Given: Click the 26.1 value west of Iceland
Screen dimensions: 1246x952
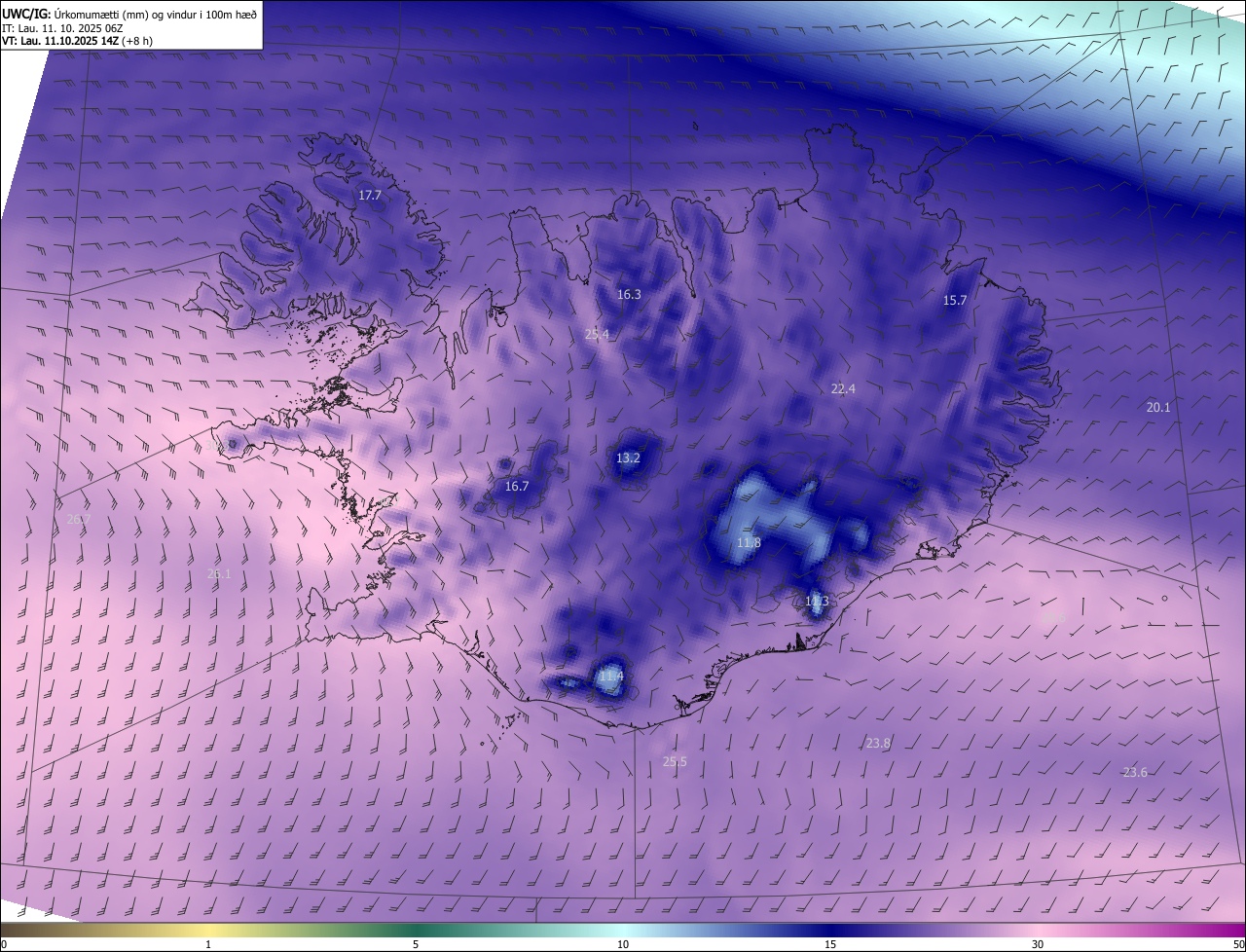Looking at the screenshot, I should click(219, 574).
